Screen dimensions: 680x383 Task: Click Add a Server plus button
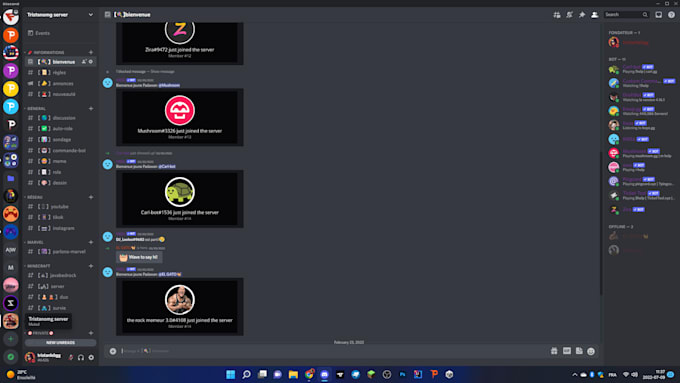click(x=11, y=339)
